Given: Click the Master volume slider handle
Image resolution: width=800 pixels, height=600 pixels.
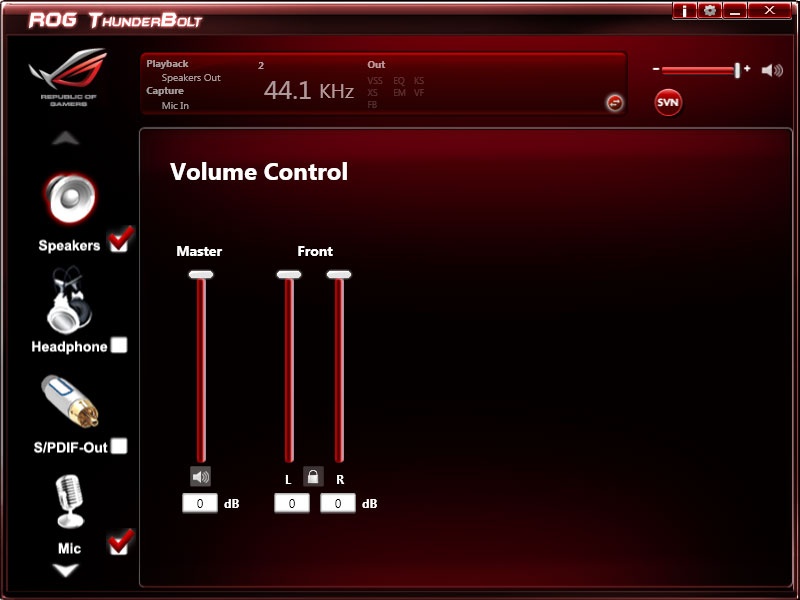Looking at the screenshot, I should [x=201, y=274].
